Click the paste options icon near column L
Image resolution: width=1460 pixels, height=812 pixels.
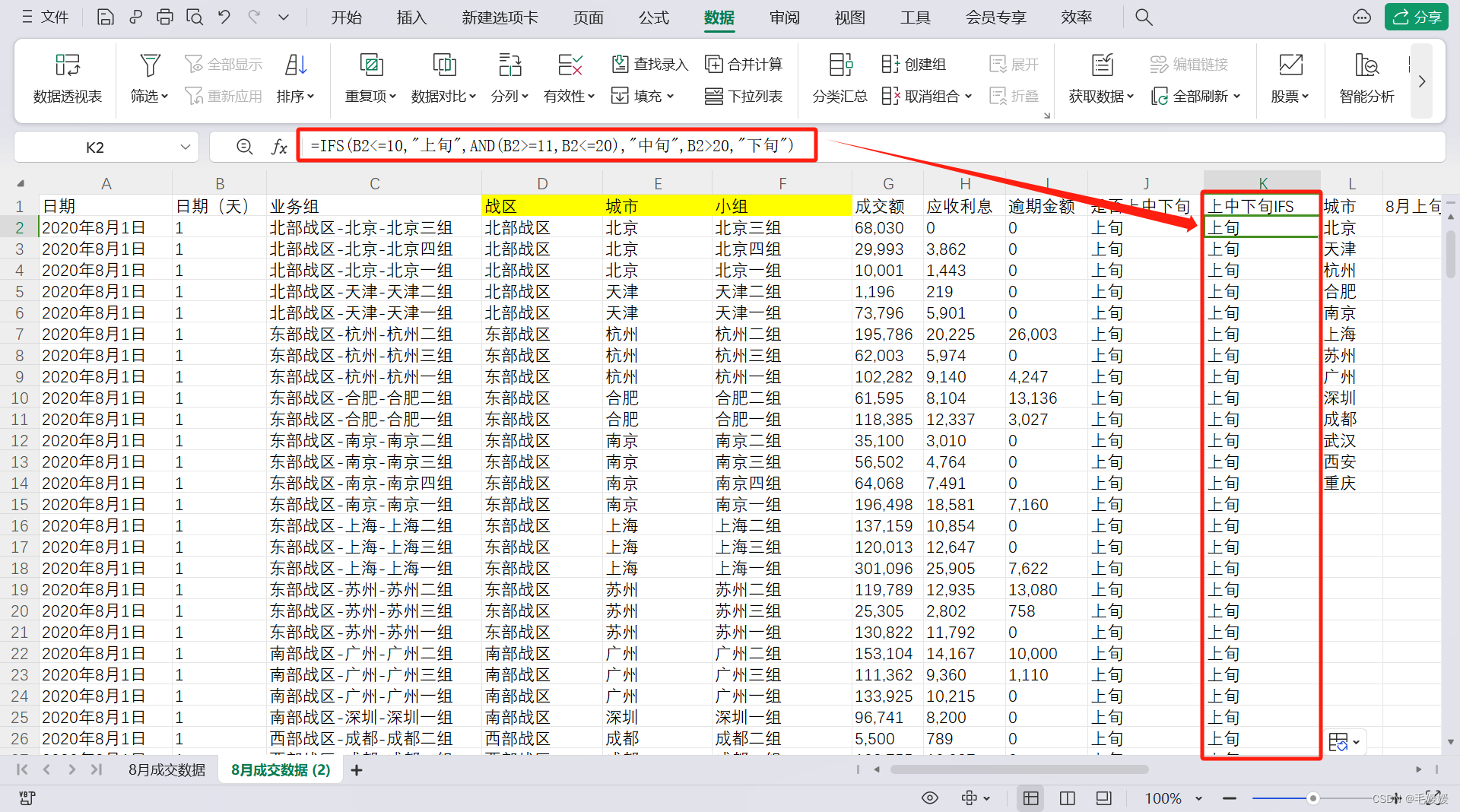coord(1338,741)
